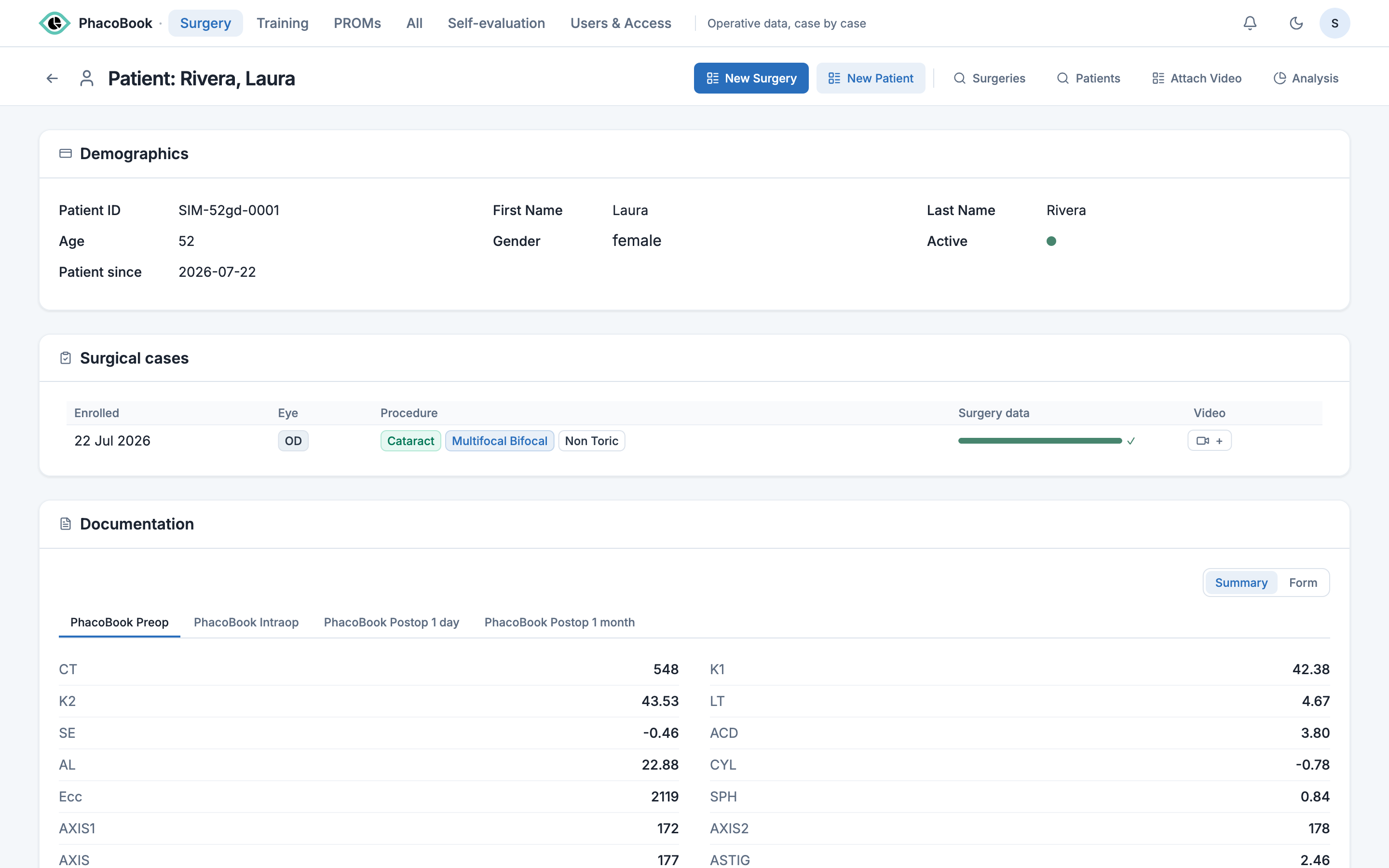The width and height of the screenshot is (1389, 868).
Task: Click the Demographics card icon
Action: point(66,153)
